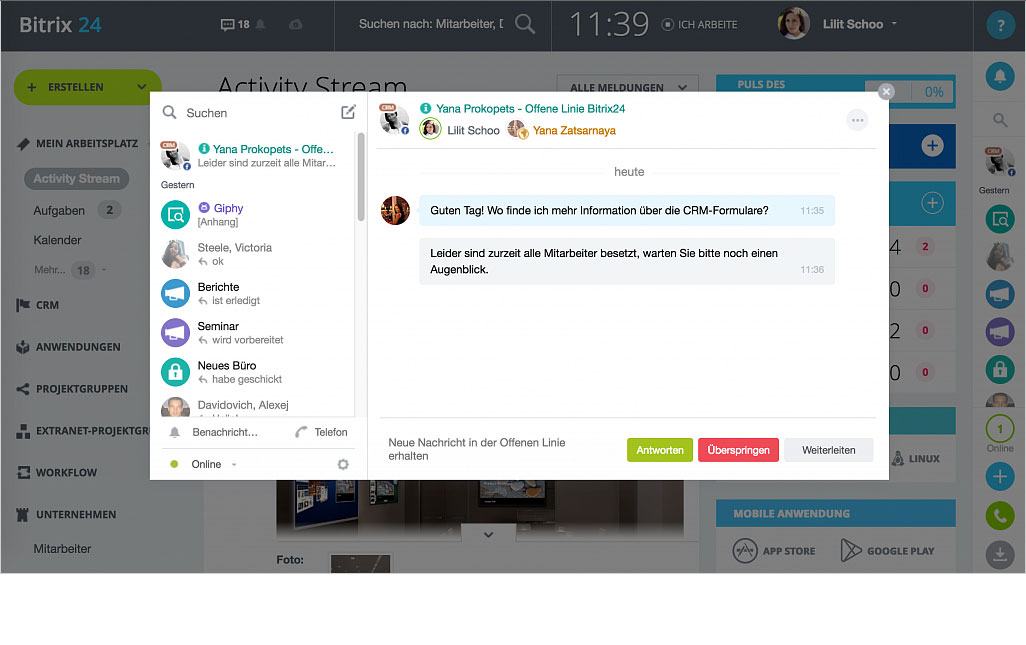1026x645 pixels.
Task: Click the green Antworten button
Action: coord(660,450)
